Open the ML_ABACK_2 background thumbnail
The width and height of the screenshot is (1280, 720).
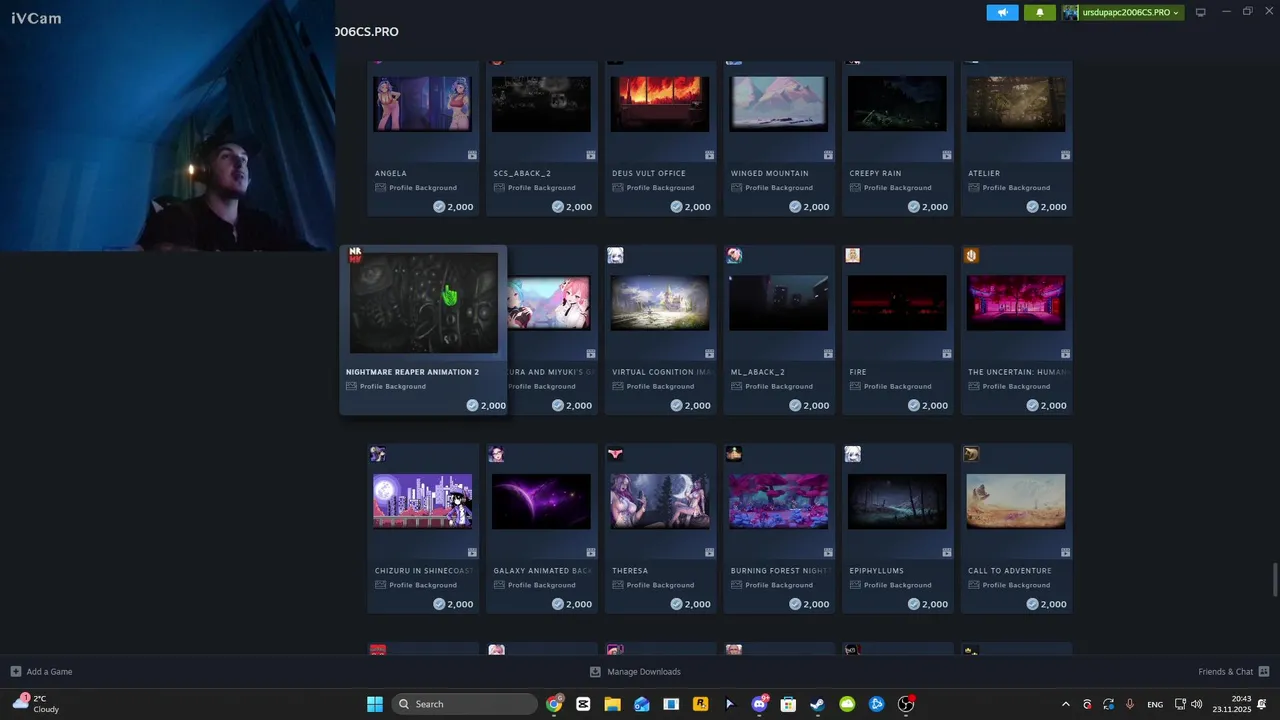(x=778, y=303)
